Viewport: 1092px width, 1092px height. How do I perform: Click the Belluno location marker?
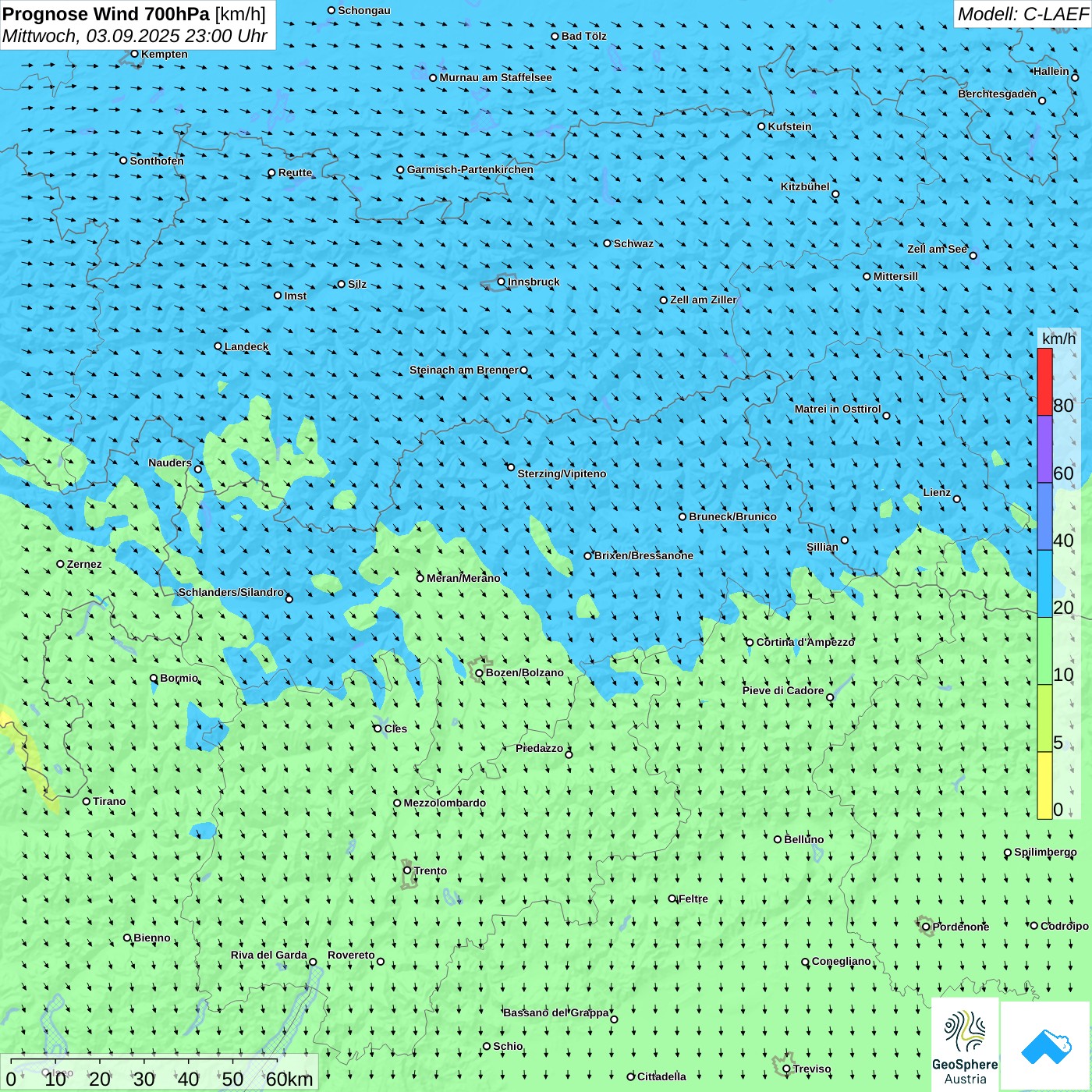(778, 839)
